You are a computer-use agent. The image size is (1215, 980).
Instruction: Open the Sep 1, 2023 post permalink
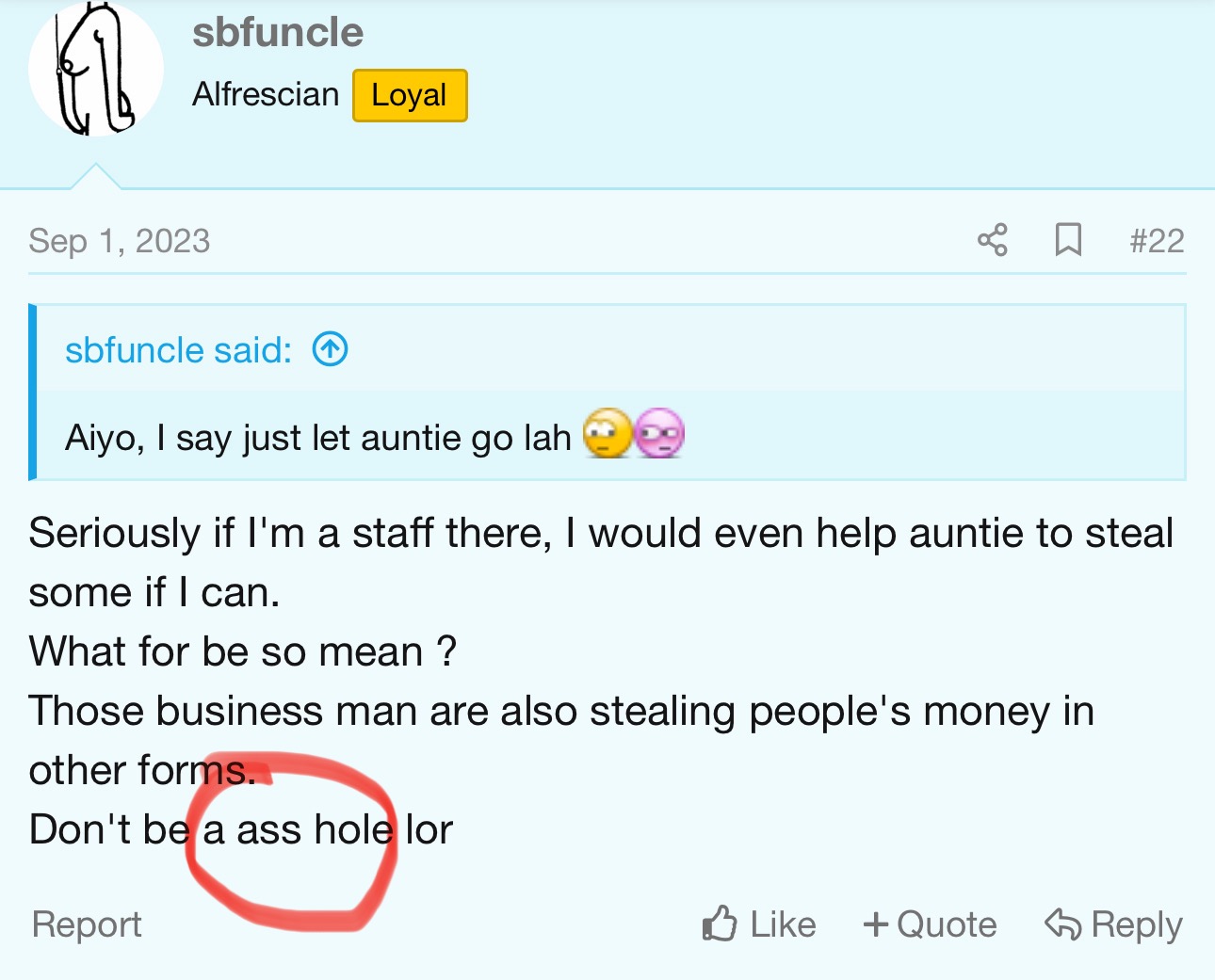120,241
